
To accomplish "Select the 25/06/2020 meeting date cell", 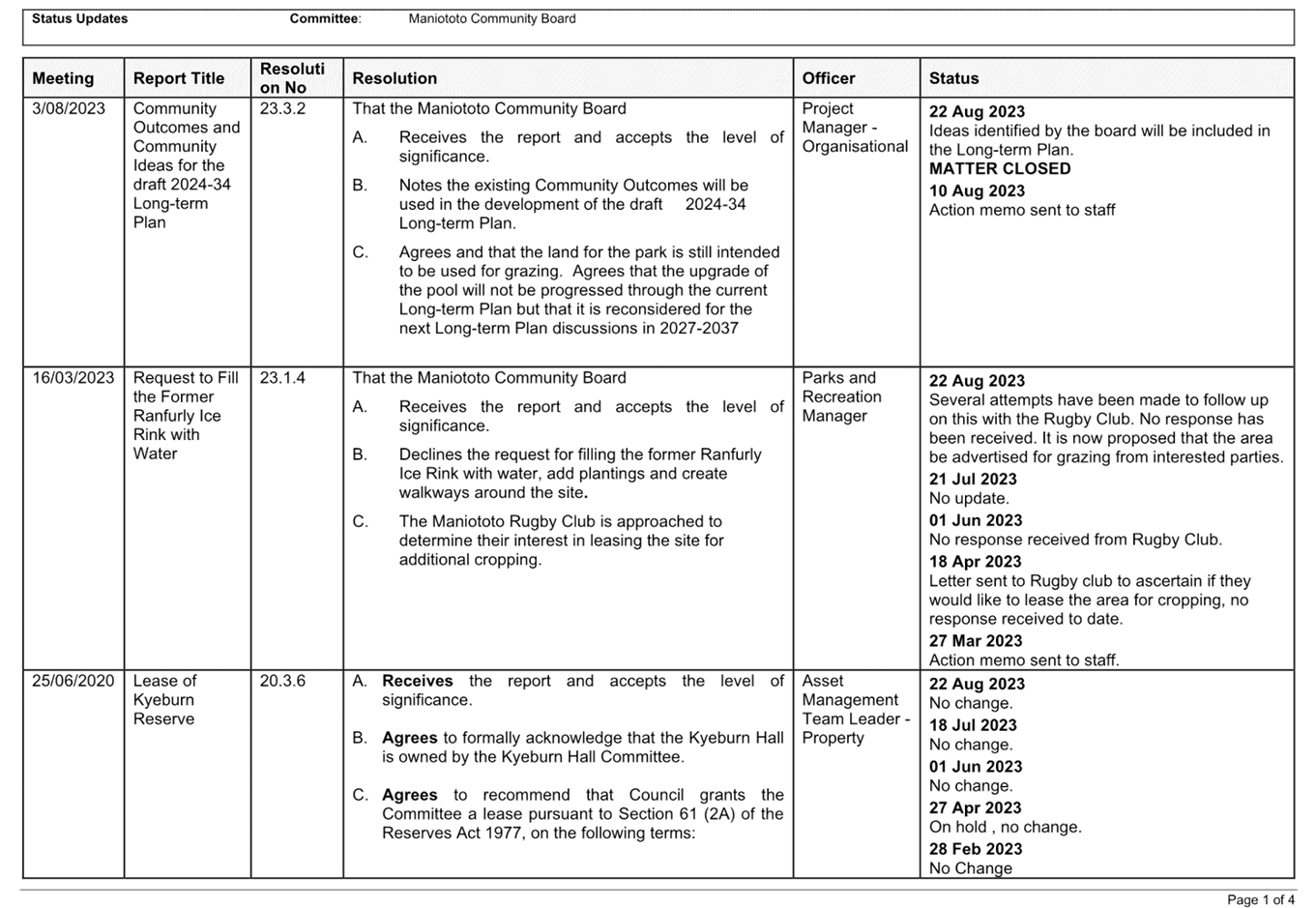I will pyautogui.click(x=73, y=681).
